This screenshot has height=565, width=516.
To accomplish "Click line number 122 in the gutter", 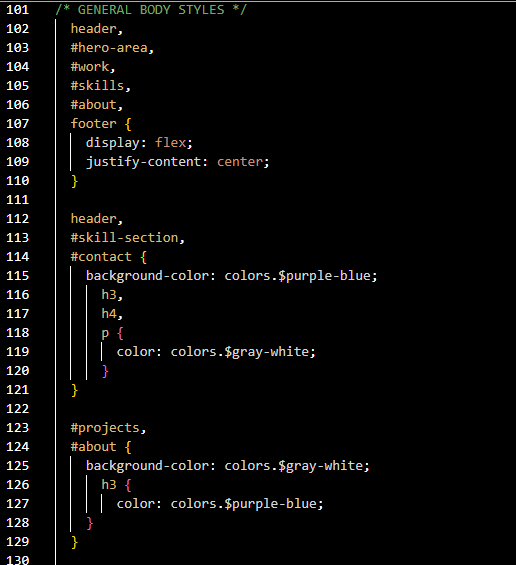I will (x=17, y=409).
